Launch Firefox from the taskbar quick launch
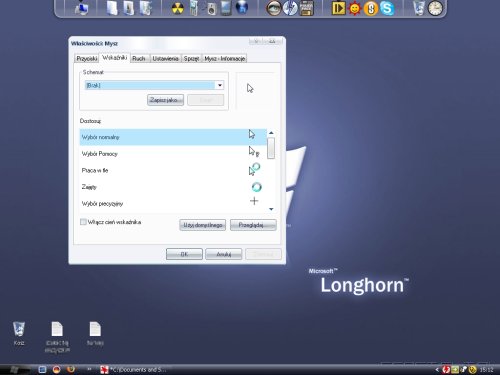The height and width of the screenshot is (375, 500). tap(71, 369)
